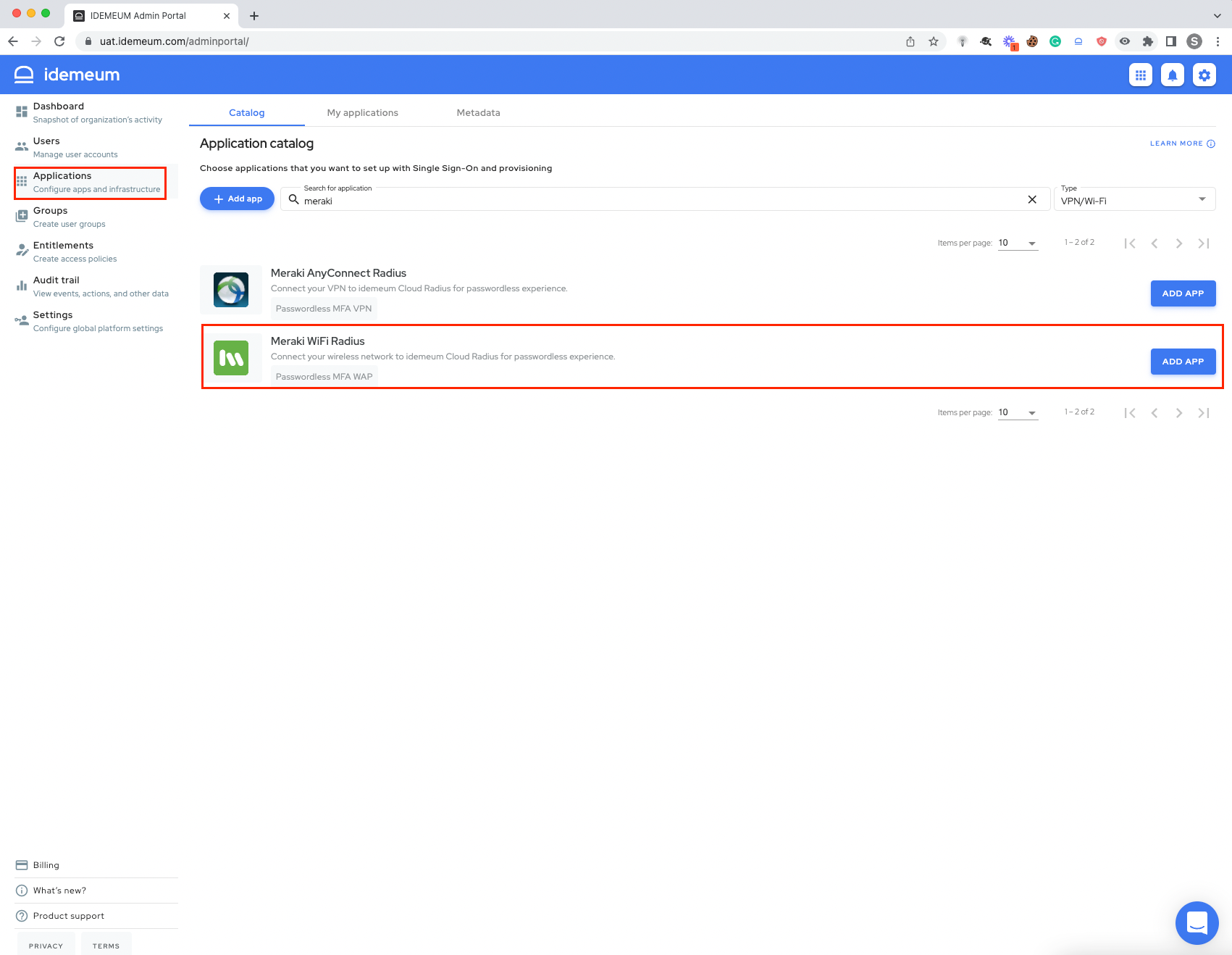Open Audit trail in the sidebar
Image resolution: width=1232 pixels, height=955 pixels.
click(x=96, y=286)
